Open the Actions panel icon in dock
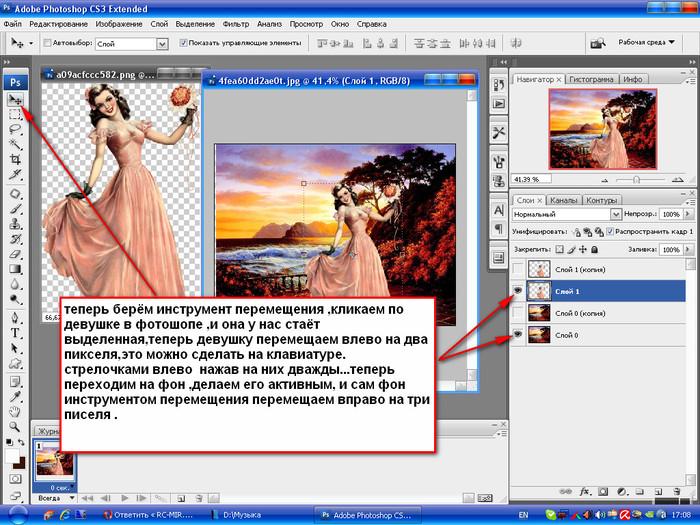The width and height of the screenshot is (700, 525). 499,104
